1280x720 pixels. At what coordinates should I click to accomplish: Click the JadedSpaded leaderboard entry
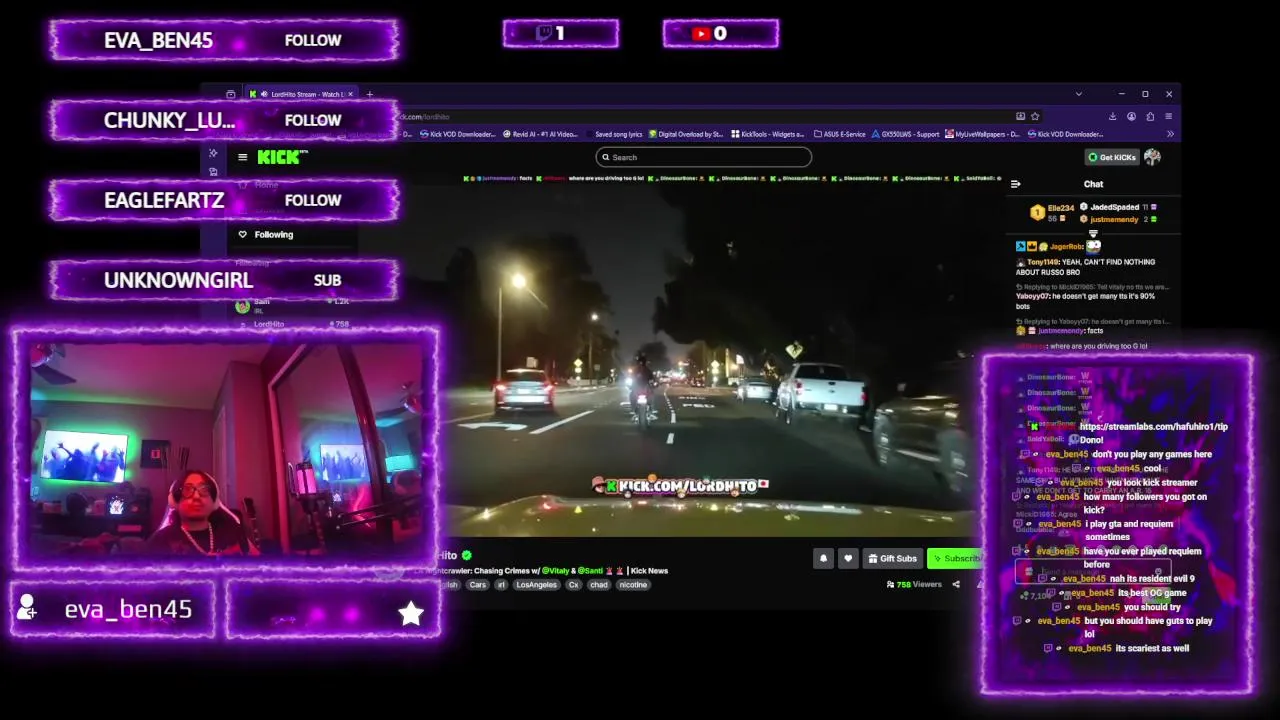[1117, 207]
